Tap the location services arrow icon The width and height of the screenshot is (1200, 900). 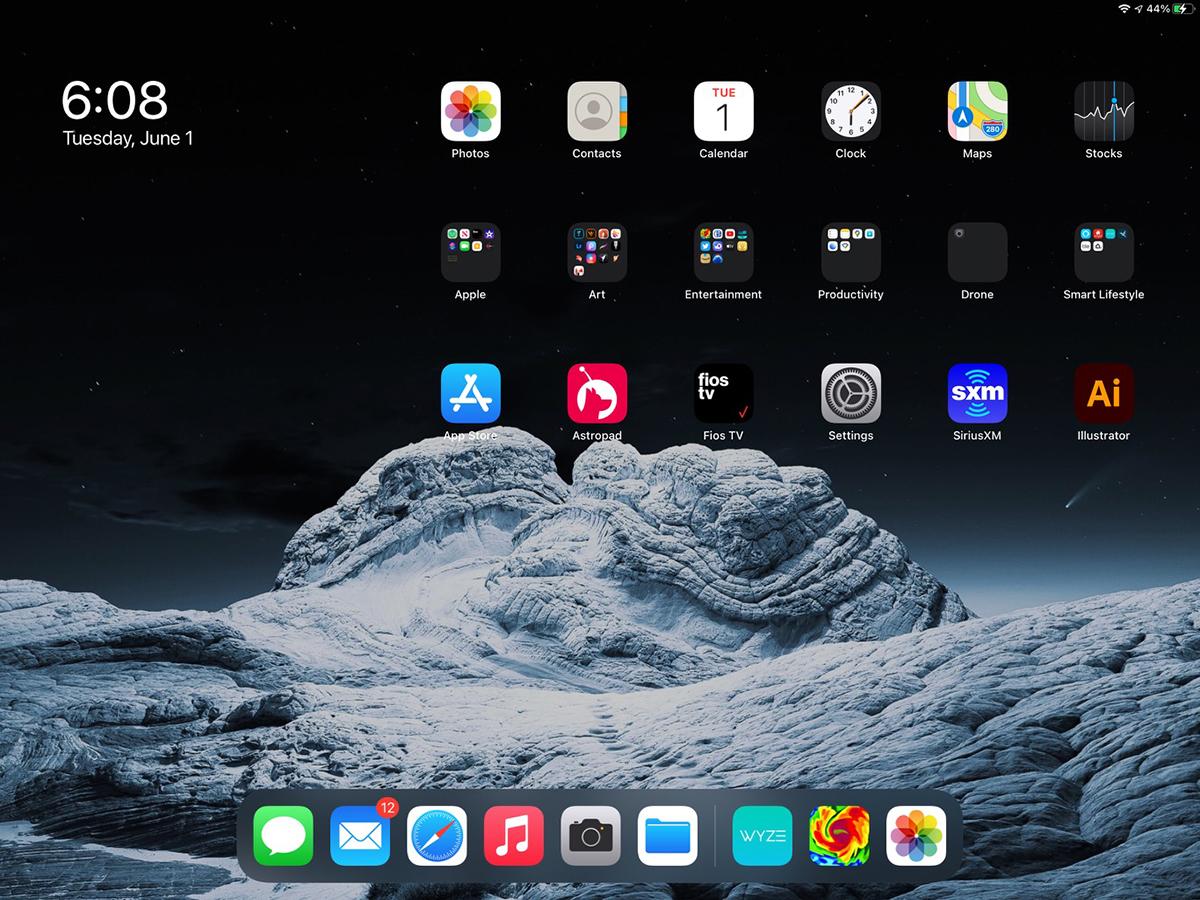1139,9
